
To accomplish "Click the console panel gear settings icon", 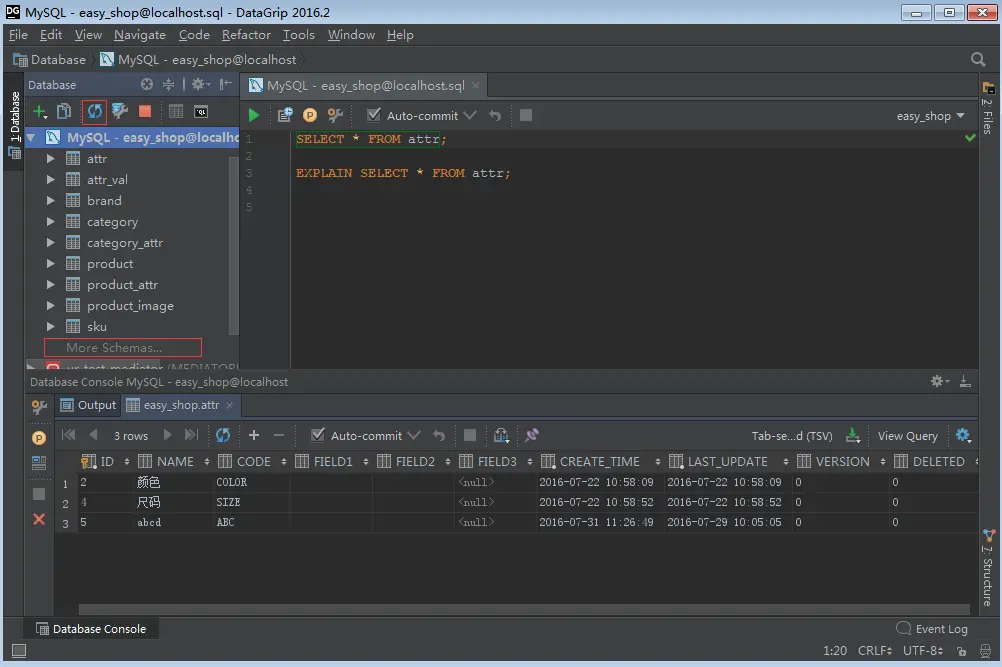I will pos(939,381).
